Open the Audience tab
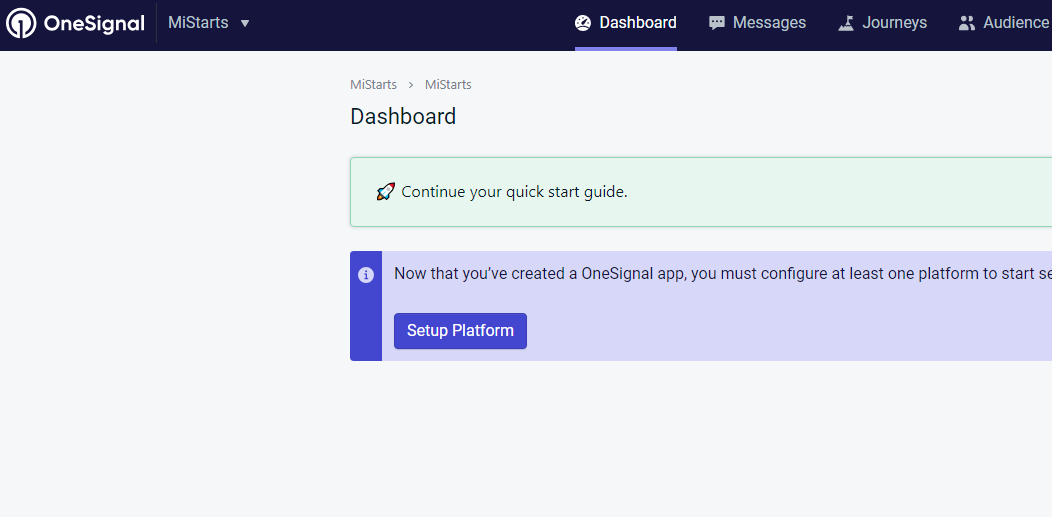This screenshot has height=517, width=1052. click(1005, 23)
